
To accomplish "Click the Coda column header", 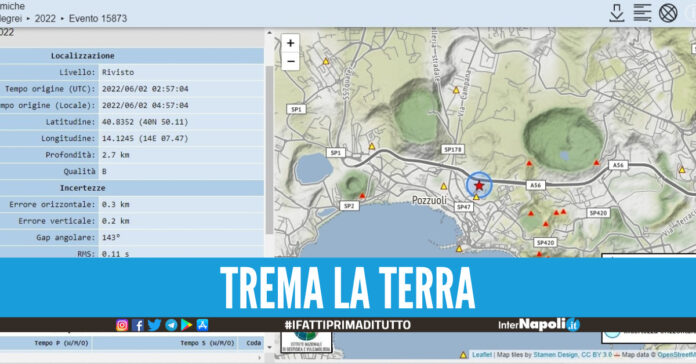I will point(253,343).
